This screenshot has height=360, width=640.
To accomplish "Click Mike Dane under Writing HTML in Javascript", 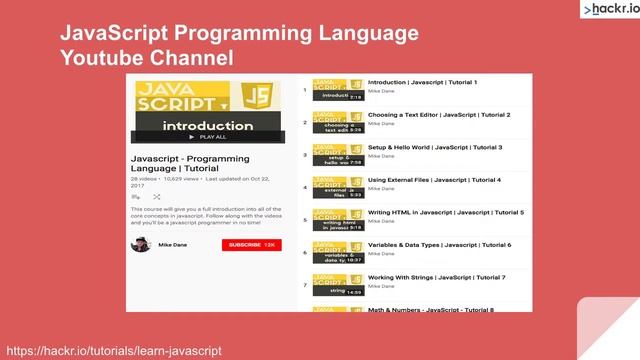I will 381,221.
